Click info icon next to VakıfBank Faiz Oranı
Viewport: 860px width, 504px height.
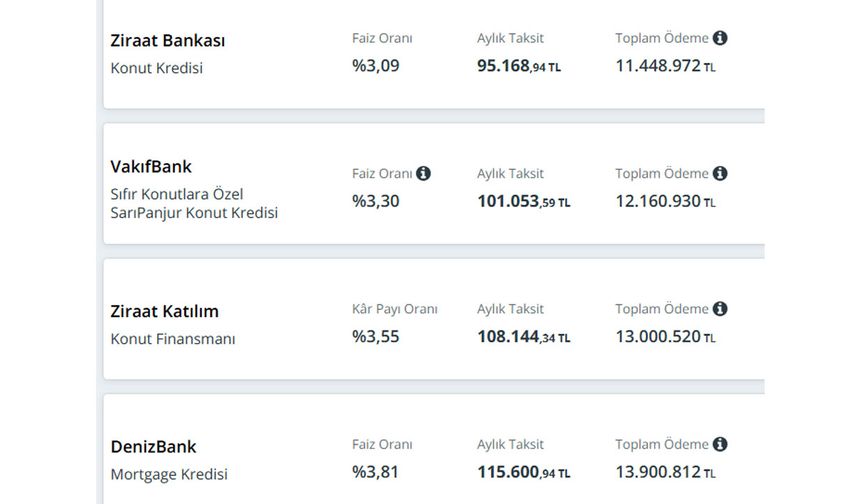click(x=423, y=173)
